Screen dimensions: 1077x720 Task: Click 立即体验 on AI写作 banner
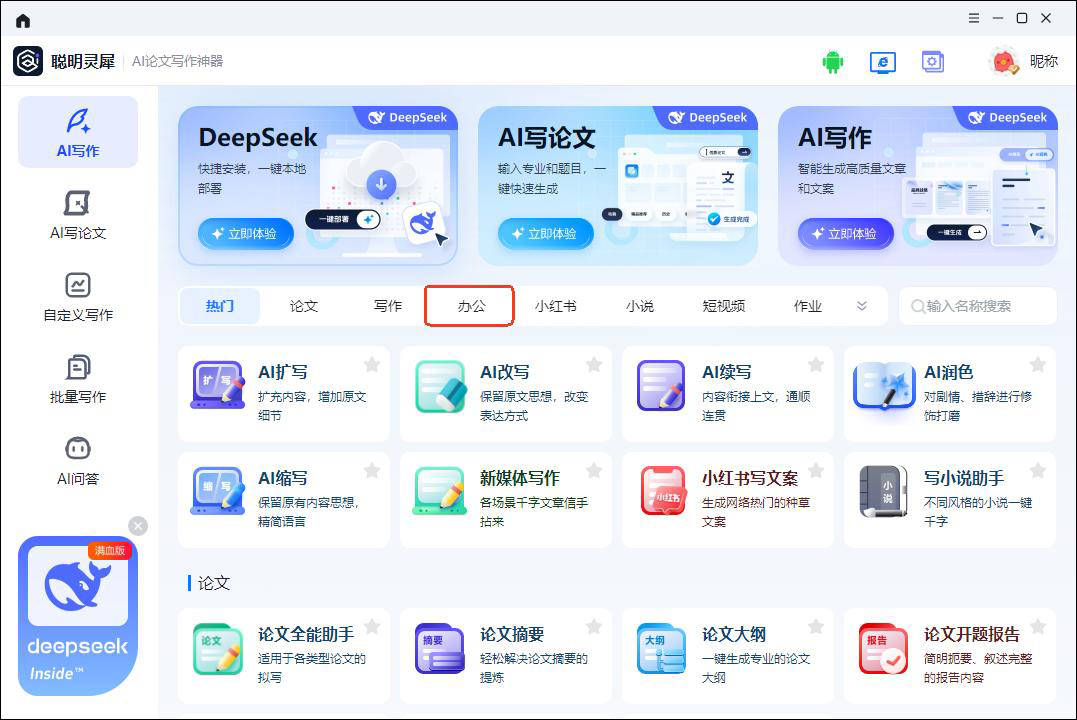[x=846, y=233]
